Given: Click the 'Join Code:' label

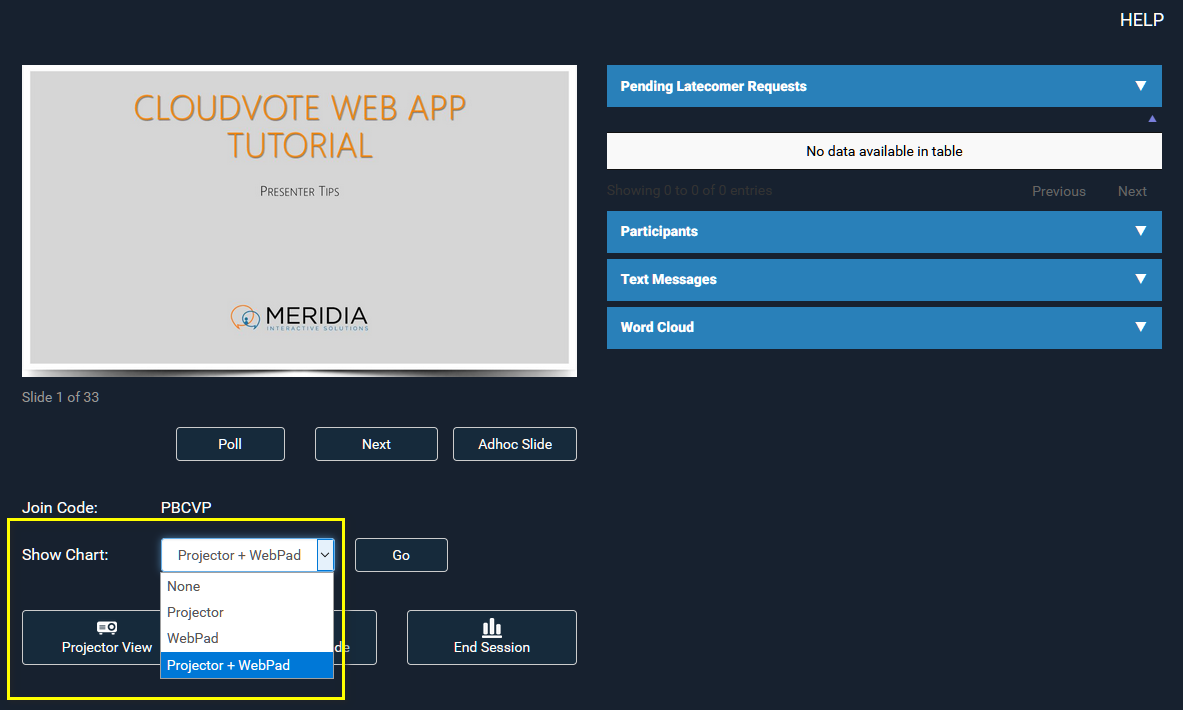Looking at the screenshot, I should click(x=60, y=508).
